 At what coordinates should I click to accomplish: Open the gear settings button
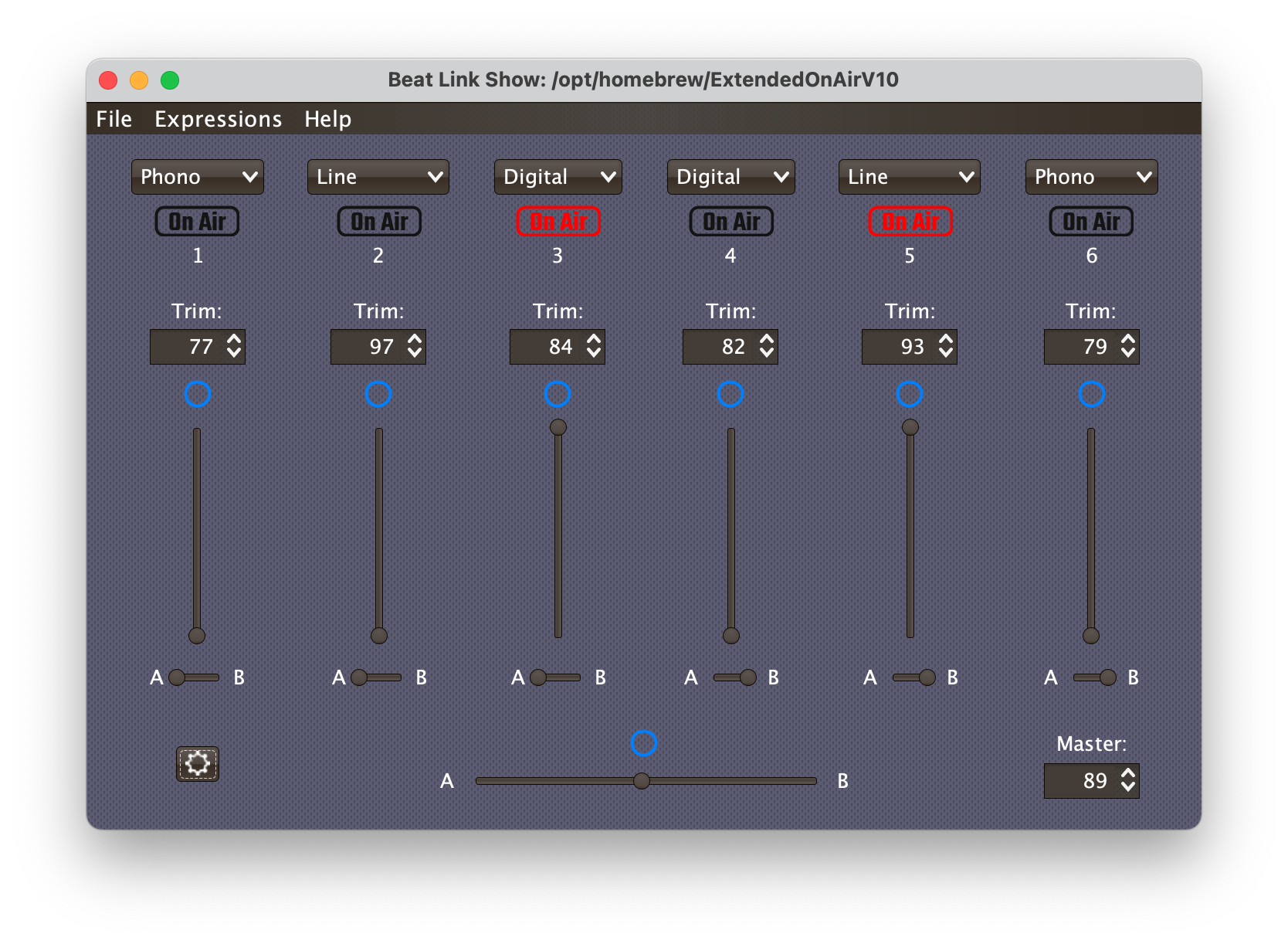[x=198, y=764]
